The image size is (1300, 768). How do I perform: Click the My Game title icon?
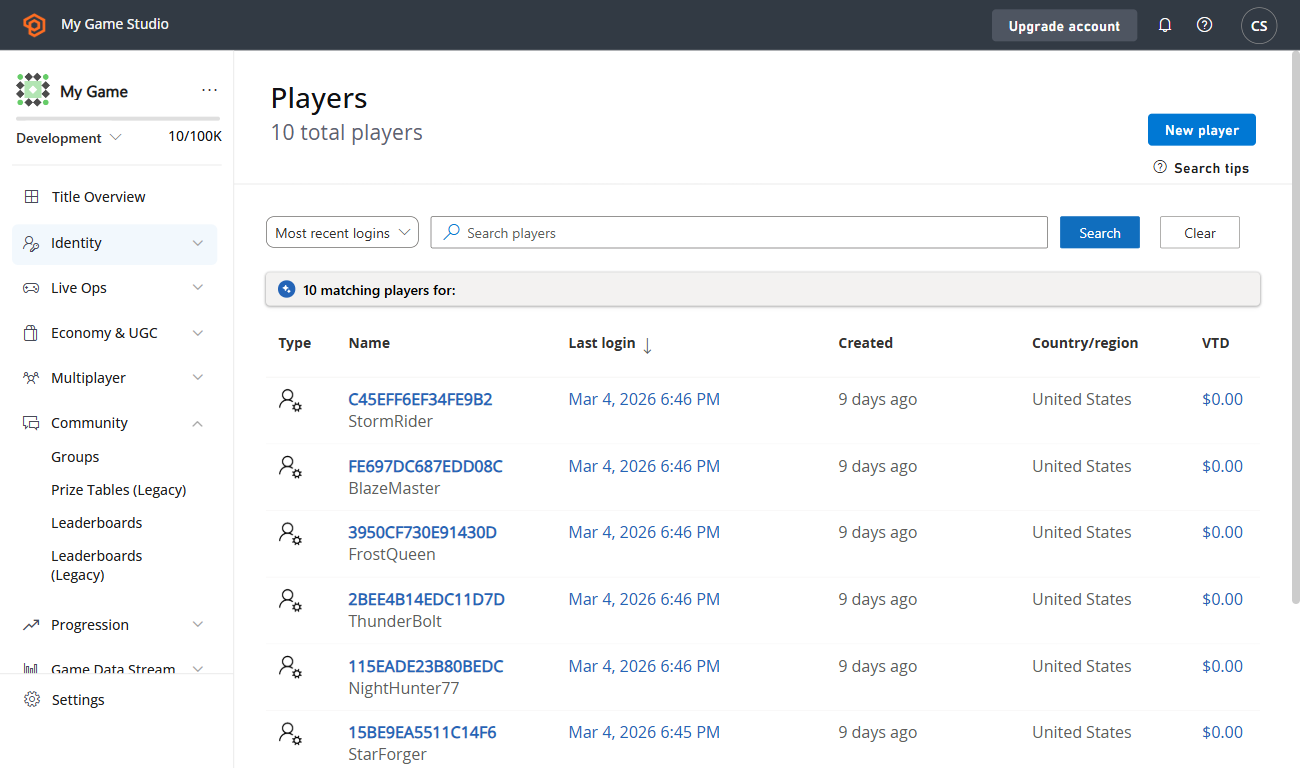pyautogui.click(x=33, y=90)
